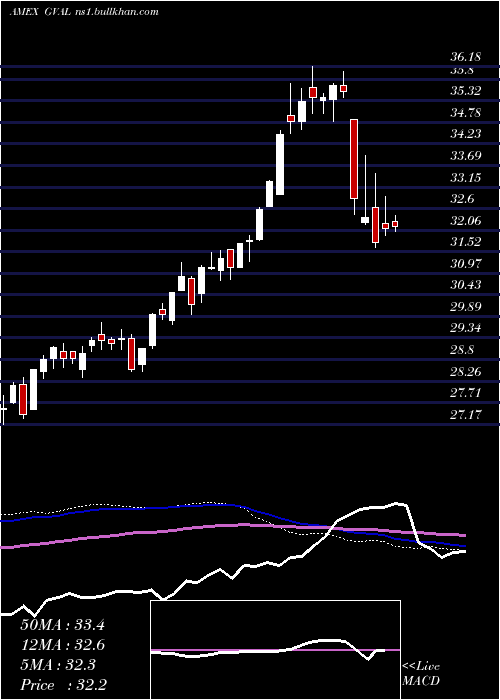Screen dimensions: 500x700
Task: Click the AMEX GVAL chart title
Action: tap(40, 12)
